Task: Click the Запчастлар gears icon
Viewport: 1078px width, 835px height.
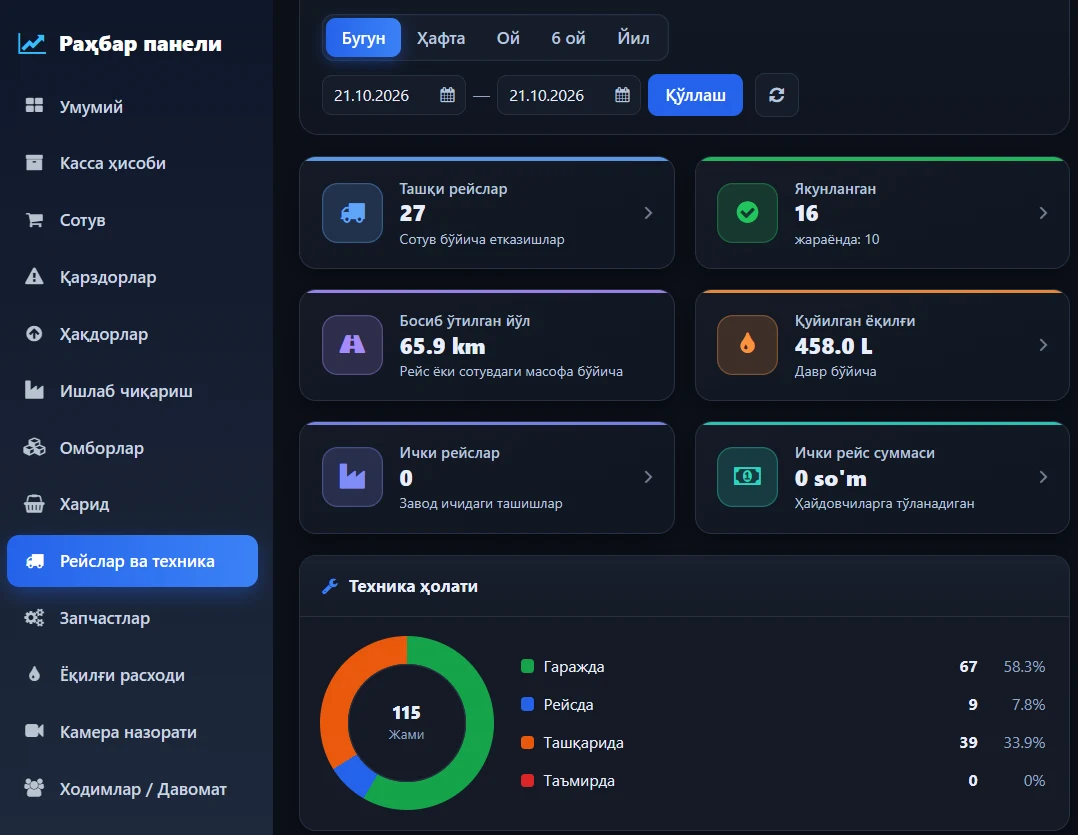Action: pos(34,617)
